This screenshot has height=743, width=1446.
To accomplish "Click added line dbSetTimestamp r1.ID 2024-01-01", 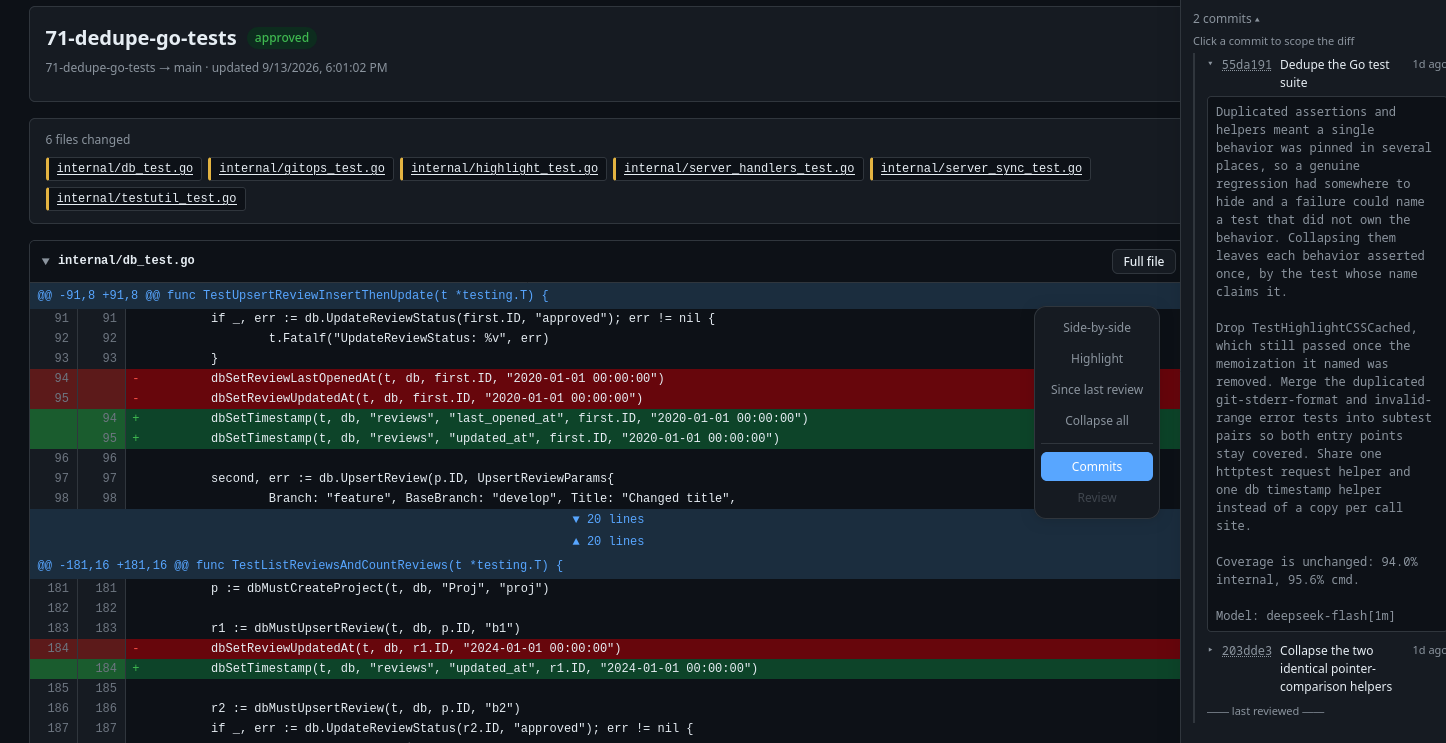I will (x=604, y=669).
